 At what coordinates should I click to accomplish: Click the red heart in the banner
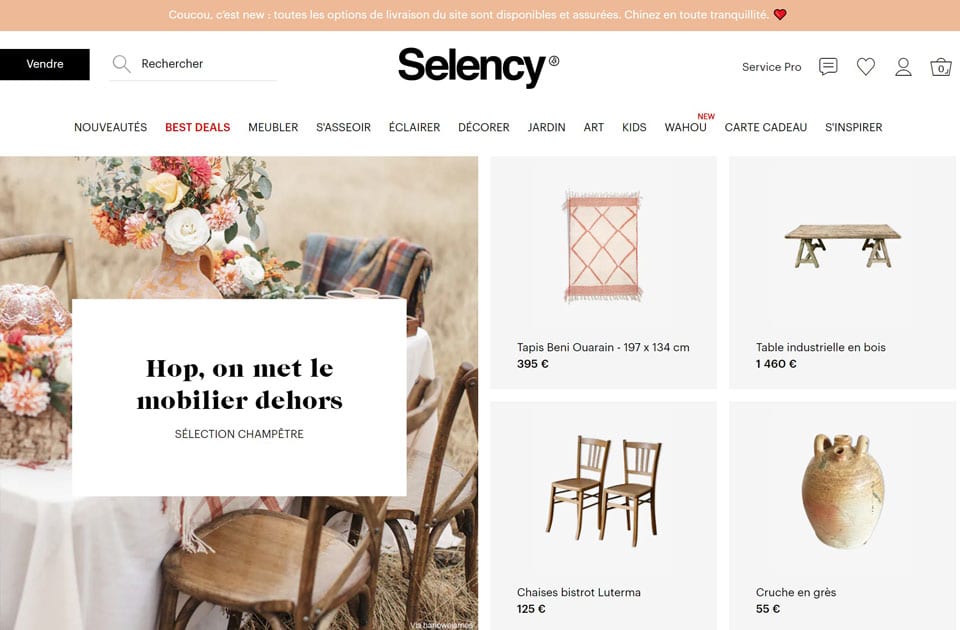click(779, 15)
